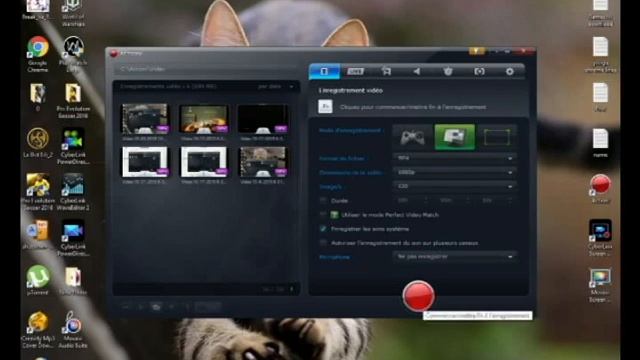Open the audio recording speaker tab
The image size is (640, 360).
(x=417, y=71)
